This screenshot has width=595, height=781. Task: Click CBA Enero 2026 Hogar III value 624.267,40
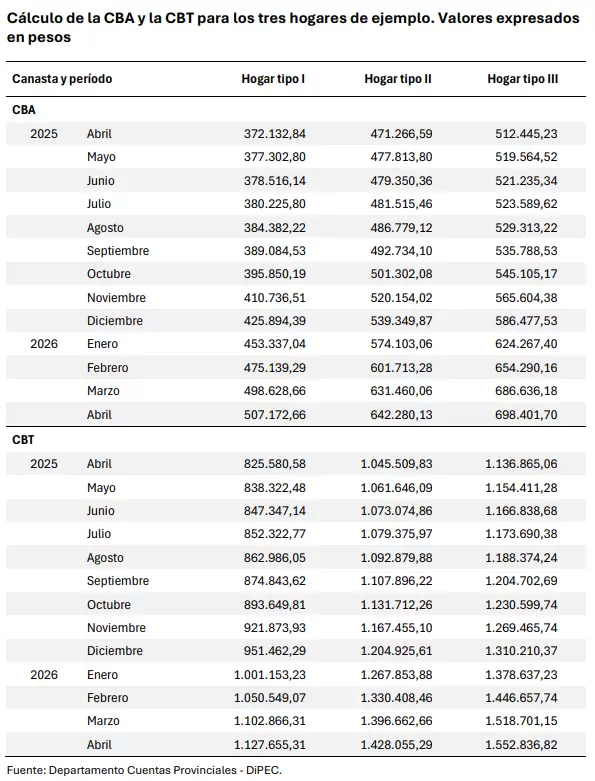click(x=526, y=344)
